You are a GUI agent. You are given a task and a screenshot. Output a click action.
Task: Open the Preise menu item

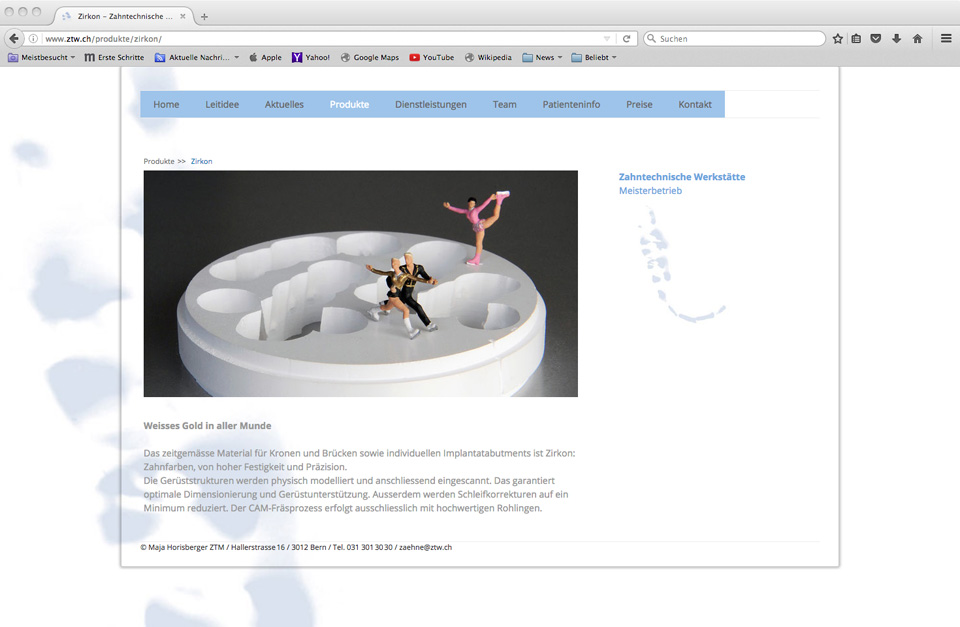(639, 104)
